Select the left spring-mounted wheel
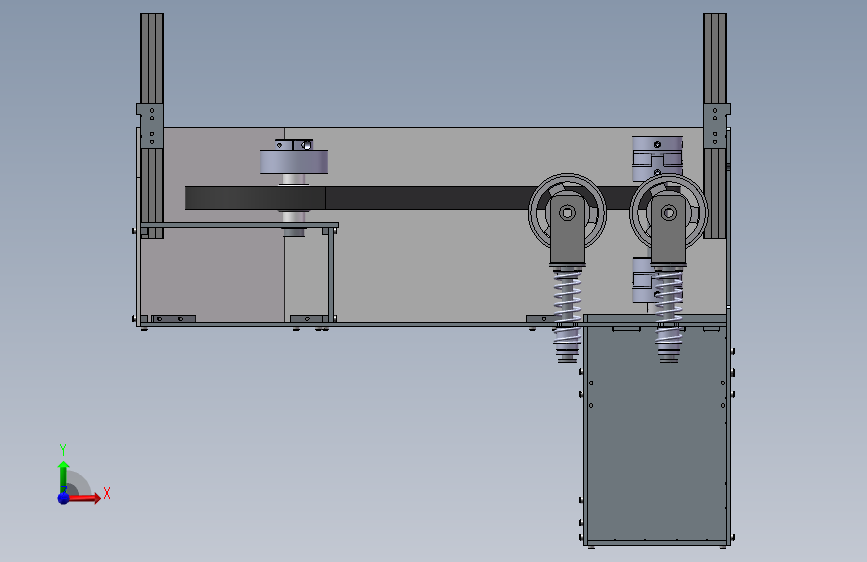 (x=567, y=212)
